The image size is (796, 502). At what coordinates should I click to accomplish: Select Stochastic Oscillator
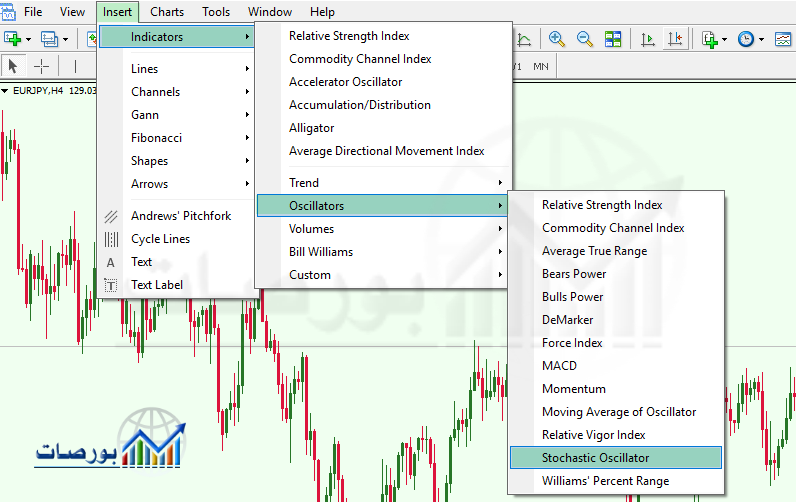point(616,458)
